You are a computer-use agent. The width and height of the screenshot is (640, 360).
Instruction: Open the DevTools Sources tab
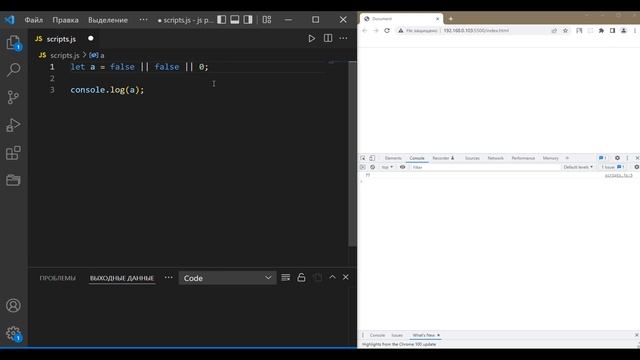point(472,158)
